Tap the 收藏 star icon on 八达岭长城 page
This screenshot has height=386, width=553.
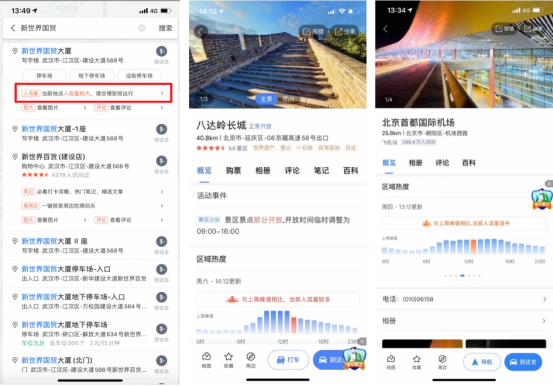click(x=229, y=357)
